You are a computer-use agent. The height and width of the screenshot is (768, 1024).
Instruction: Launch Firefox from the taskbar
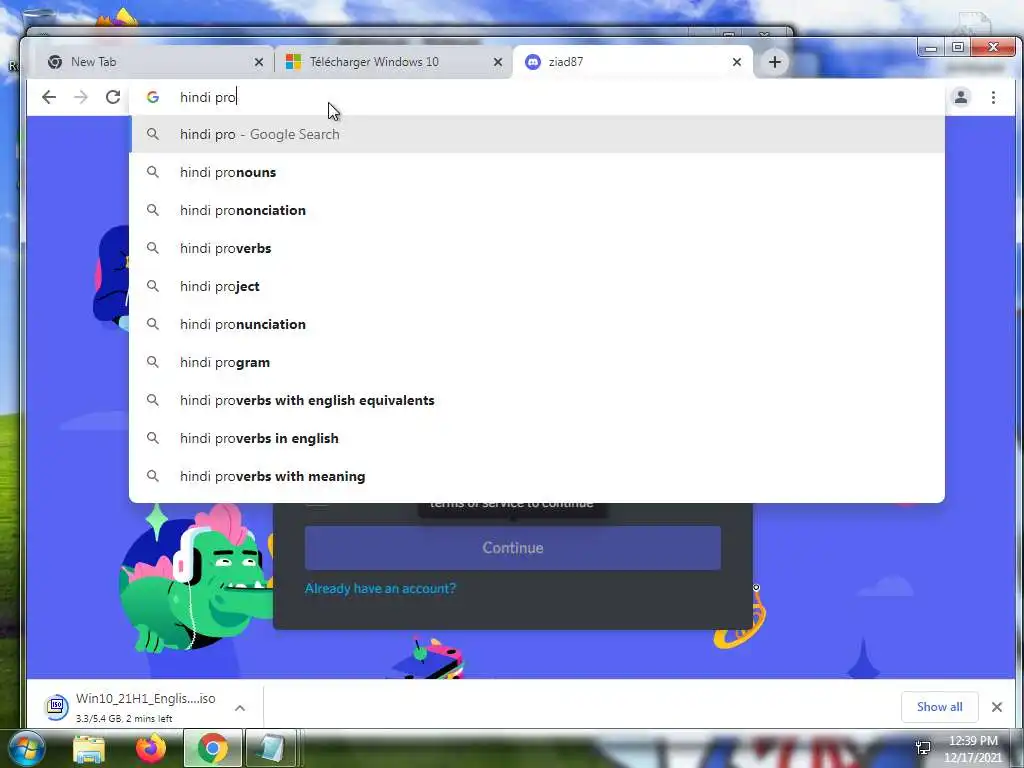click(x=151, y=748)
